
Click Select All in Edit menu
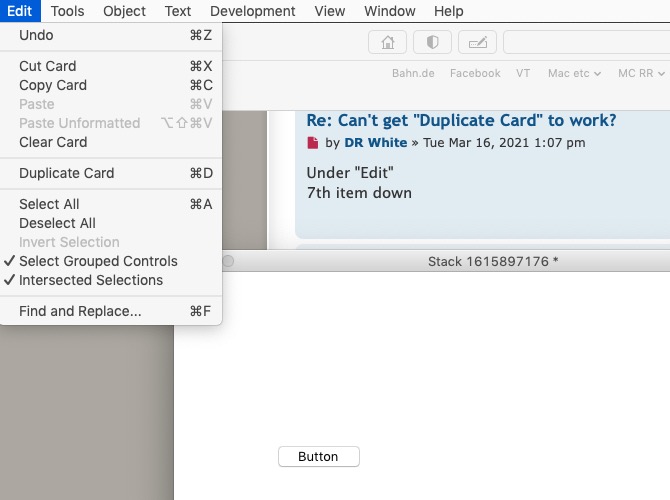[49, 204]
